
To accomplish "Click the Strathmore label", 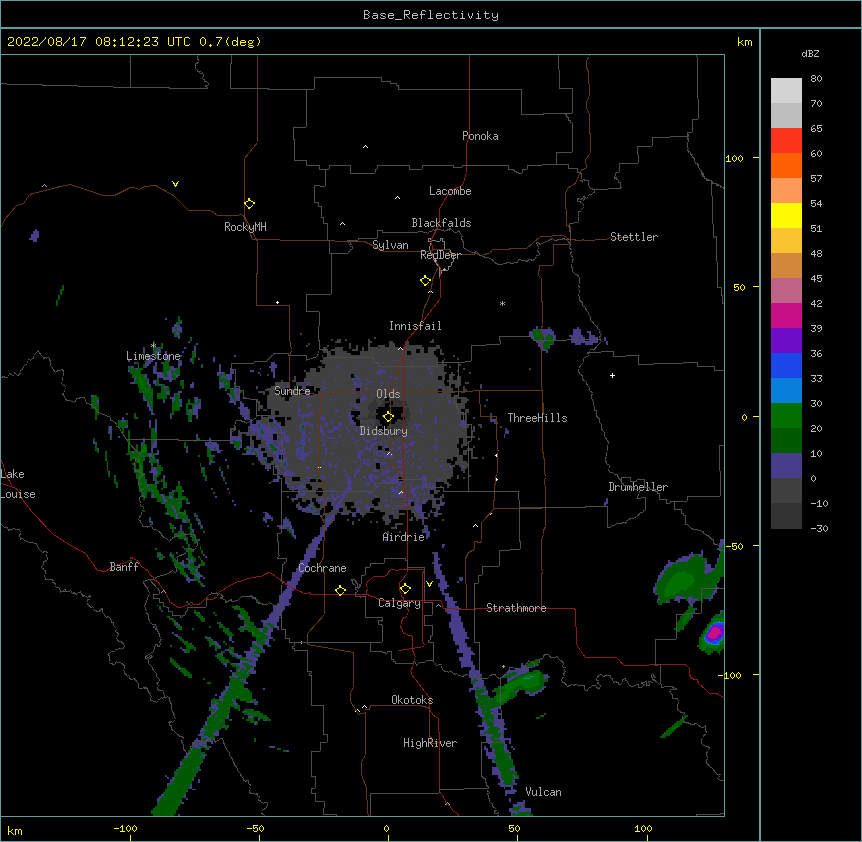I will point(516,608).
